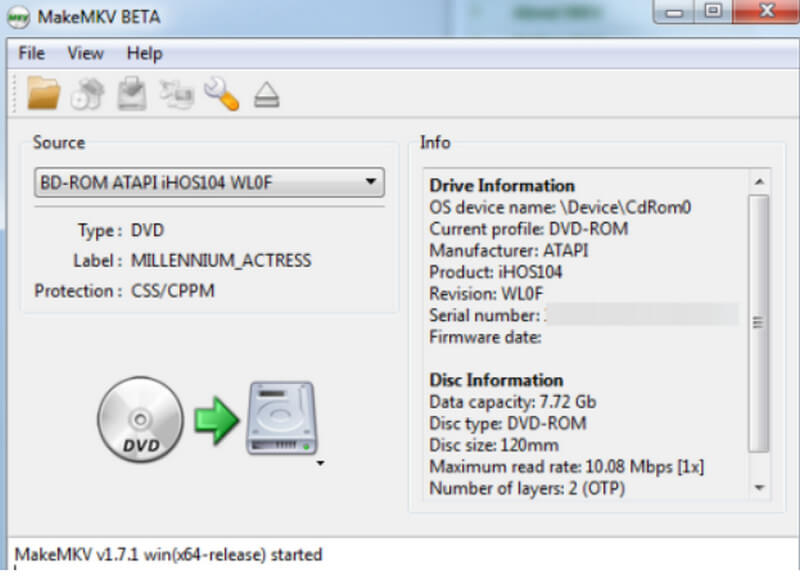Click the Current profile: DVD-ROM line
Image resolution: width=800 pixels, height=579 pixels.
click(x=529, y=229)
